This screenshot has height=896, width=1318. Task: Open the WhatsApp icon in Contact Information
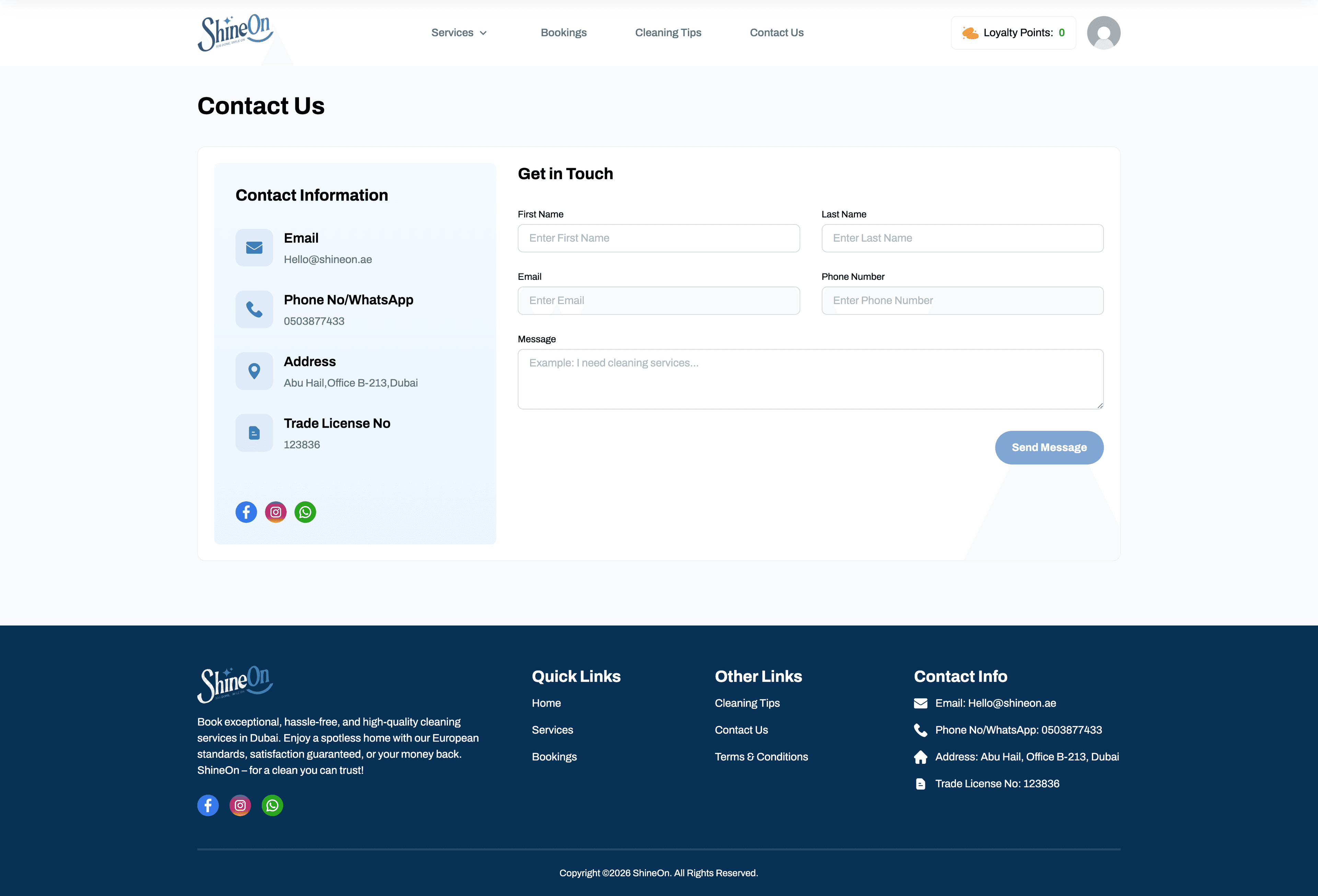pyautogui.click(x=305, y=512)
